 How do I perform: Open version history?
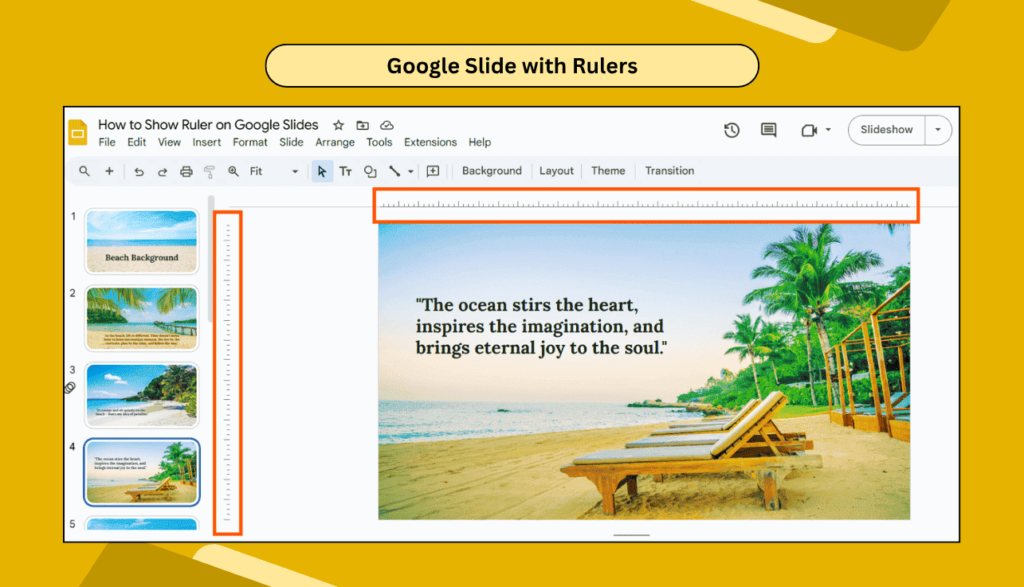731,130
